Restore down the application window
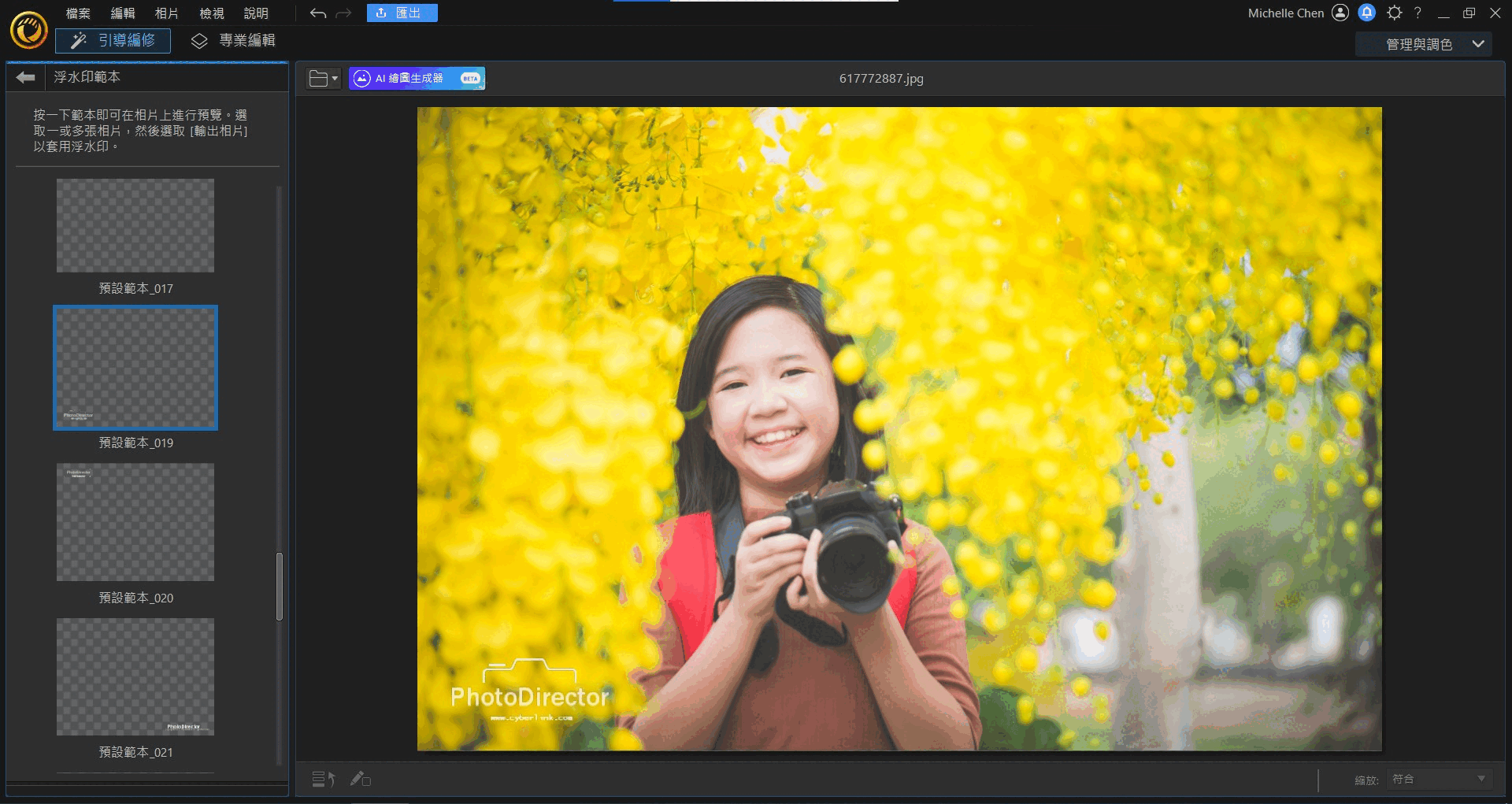Viewport: 1512px width, 804px height. (x=1469, y=13)
